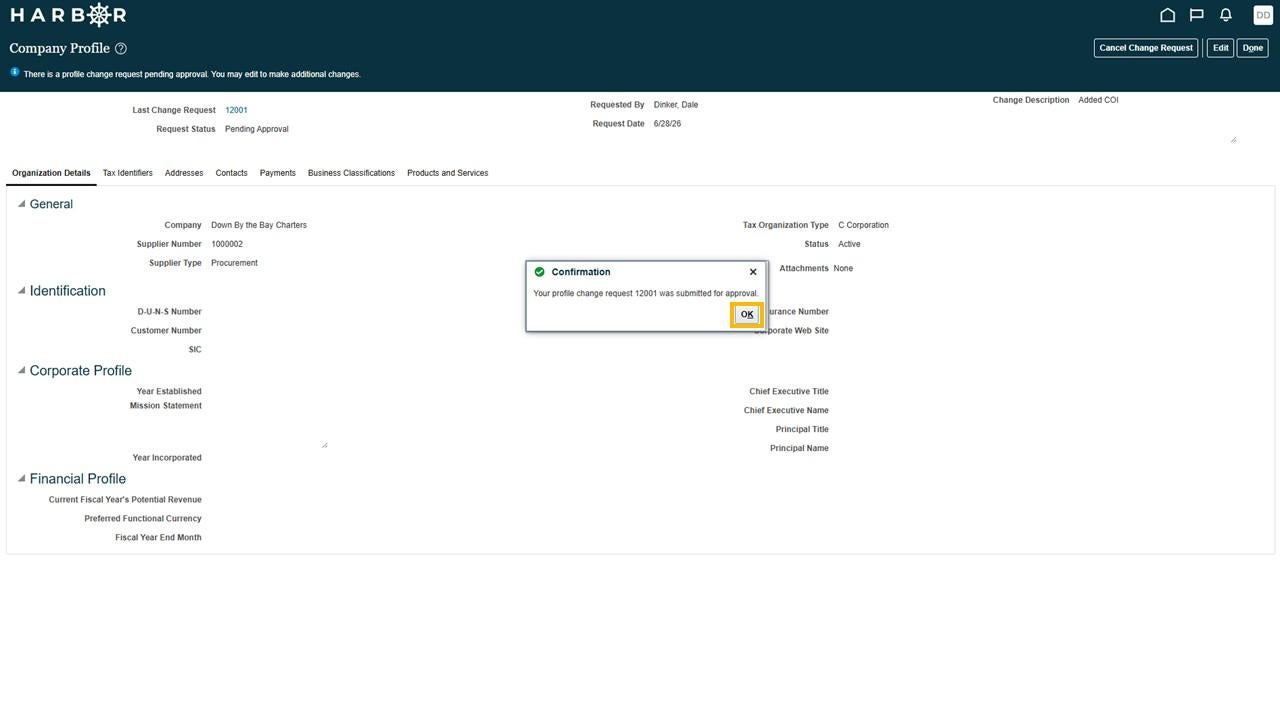Click OK in the Confirmation dialog
Viewport: 1280px width, 720px height.
747,314
